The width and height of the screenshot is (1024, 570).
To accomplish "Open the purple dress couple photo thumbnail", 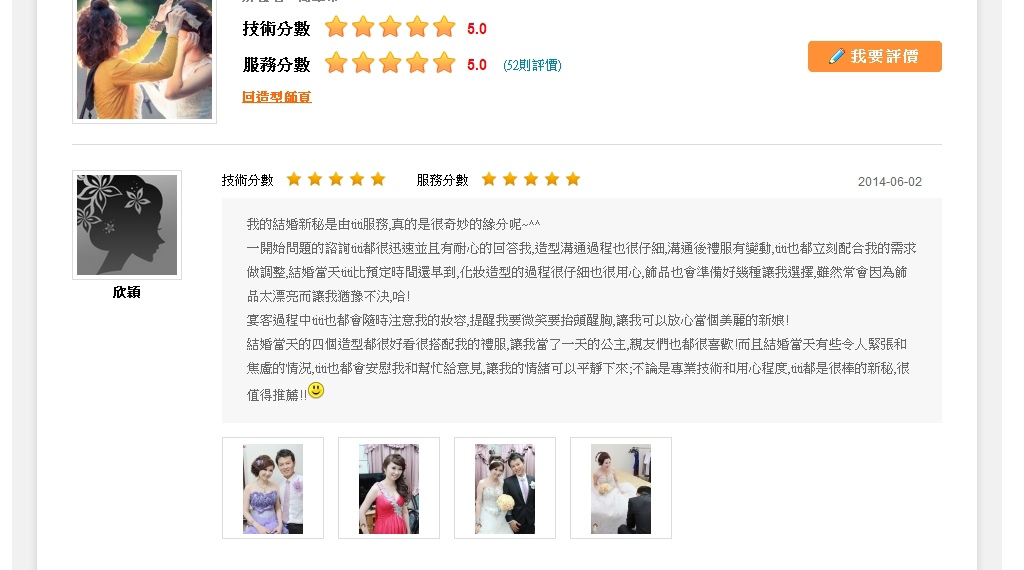I will click(x=273, y=488).
